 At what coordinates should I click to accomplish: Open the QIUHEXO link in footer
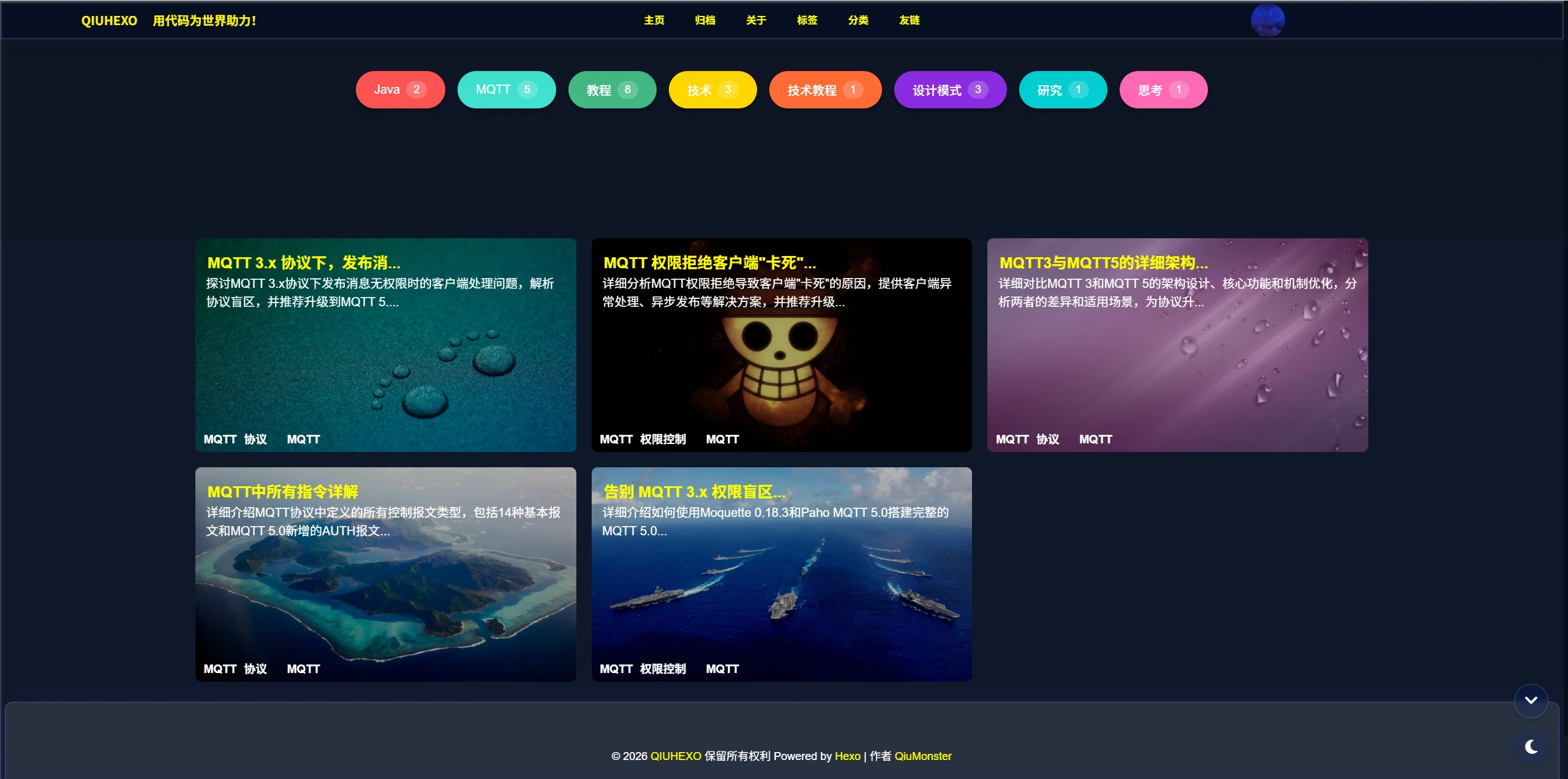tap(676, 756)
